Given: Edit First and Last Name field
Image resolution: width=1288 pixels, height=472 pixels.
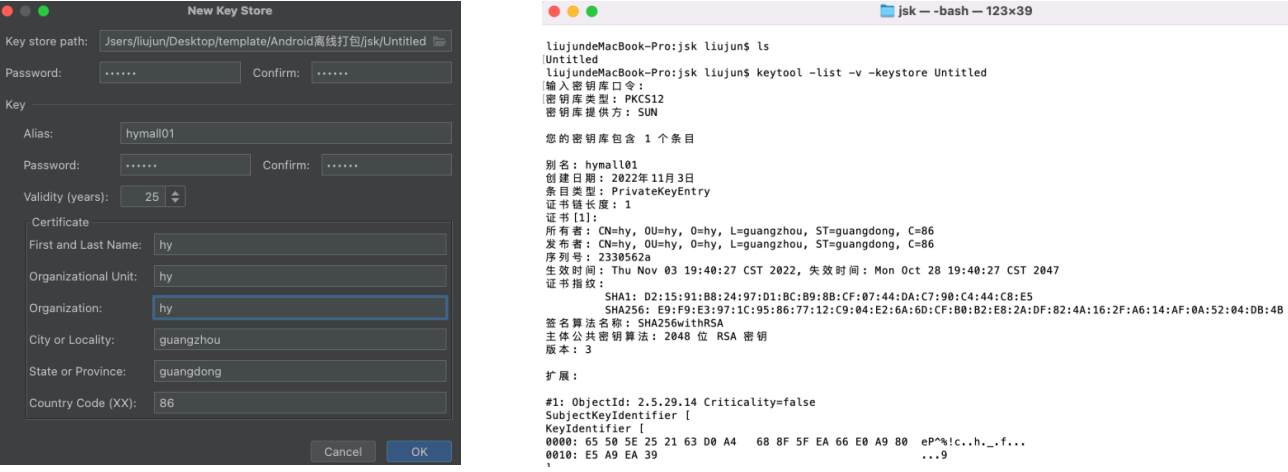Looking at the screenshot, I should point(300,245).
